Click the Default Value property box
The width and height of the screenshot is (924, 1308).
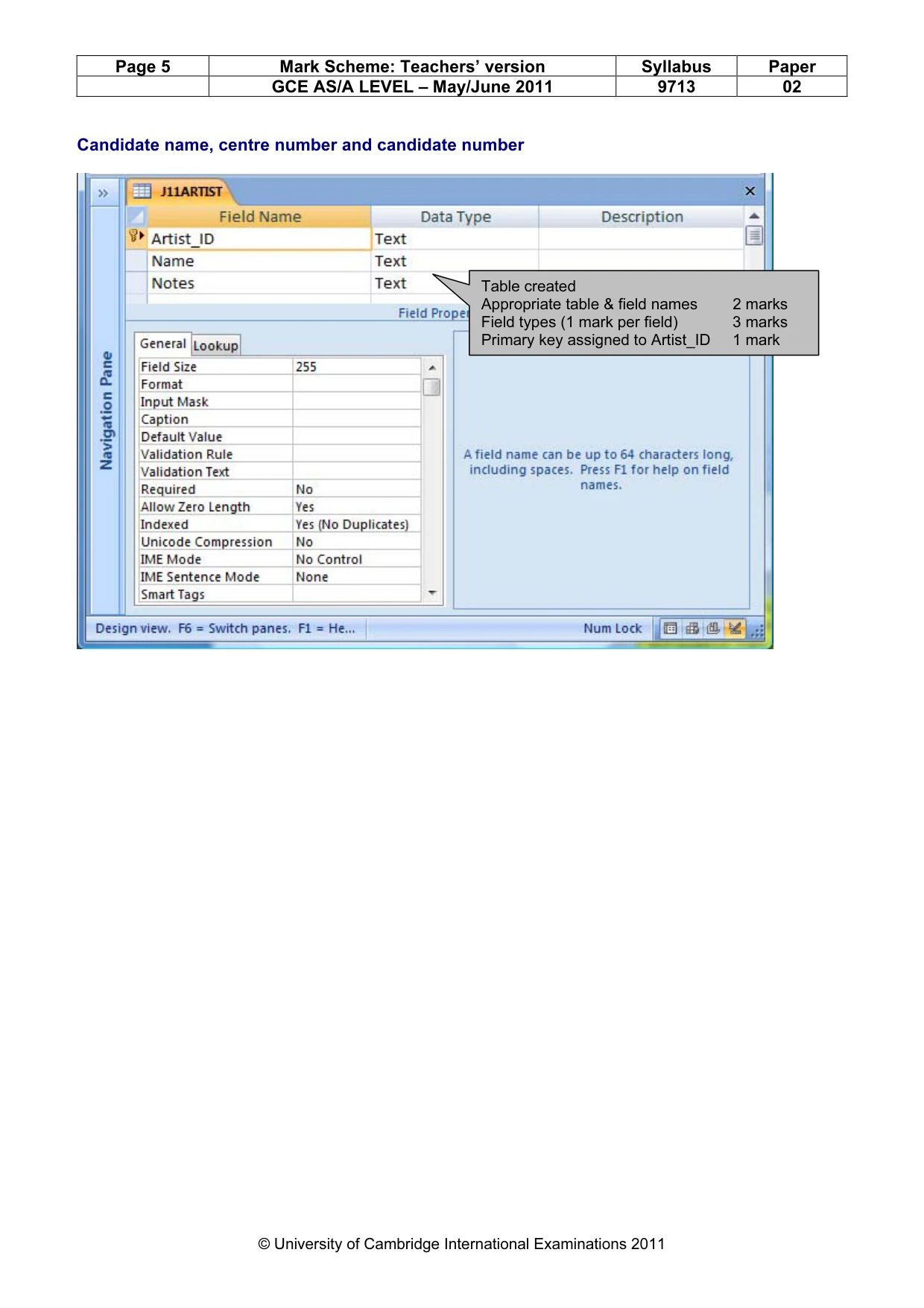356,437
